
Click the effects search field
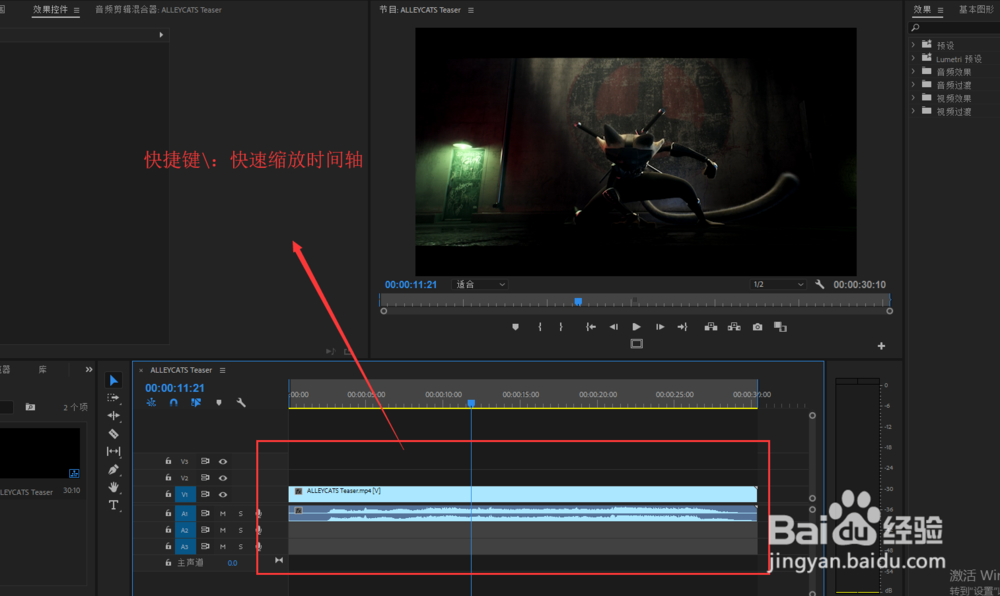pos(955,27)
